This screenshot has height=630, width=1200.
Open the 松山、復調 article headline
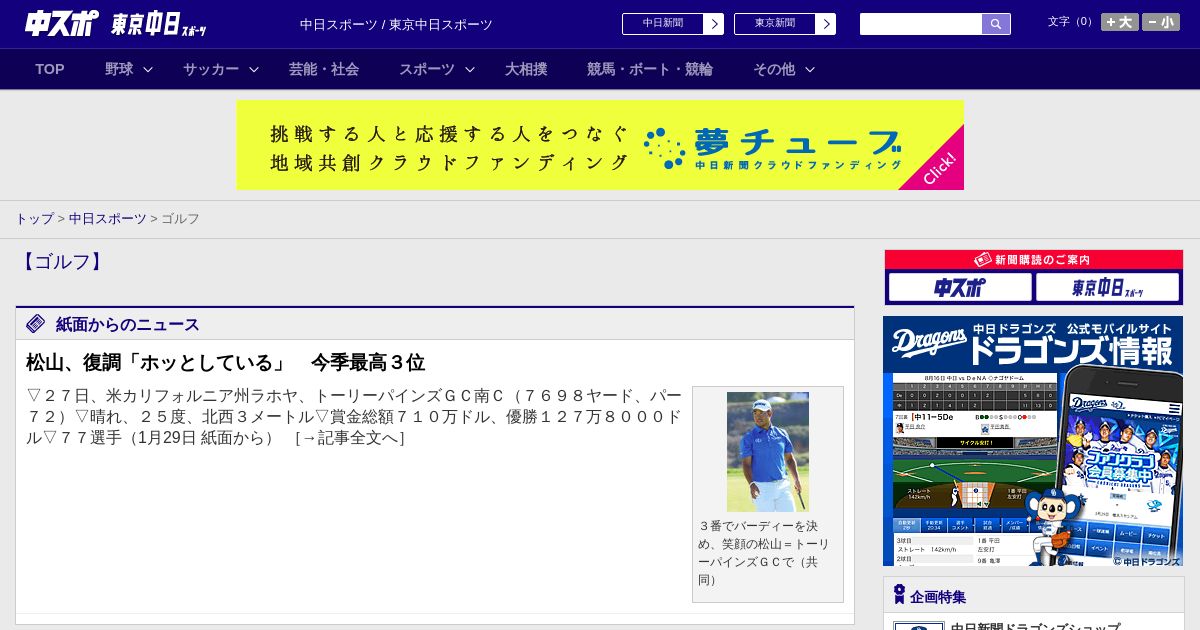click(225, 362)
